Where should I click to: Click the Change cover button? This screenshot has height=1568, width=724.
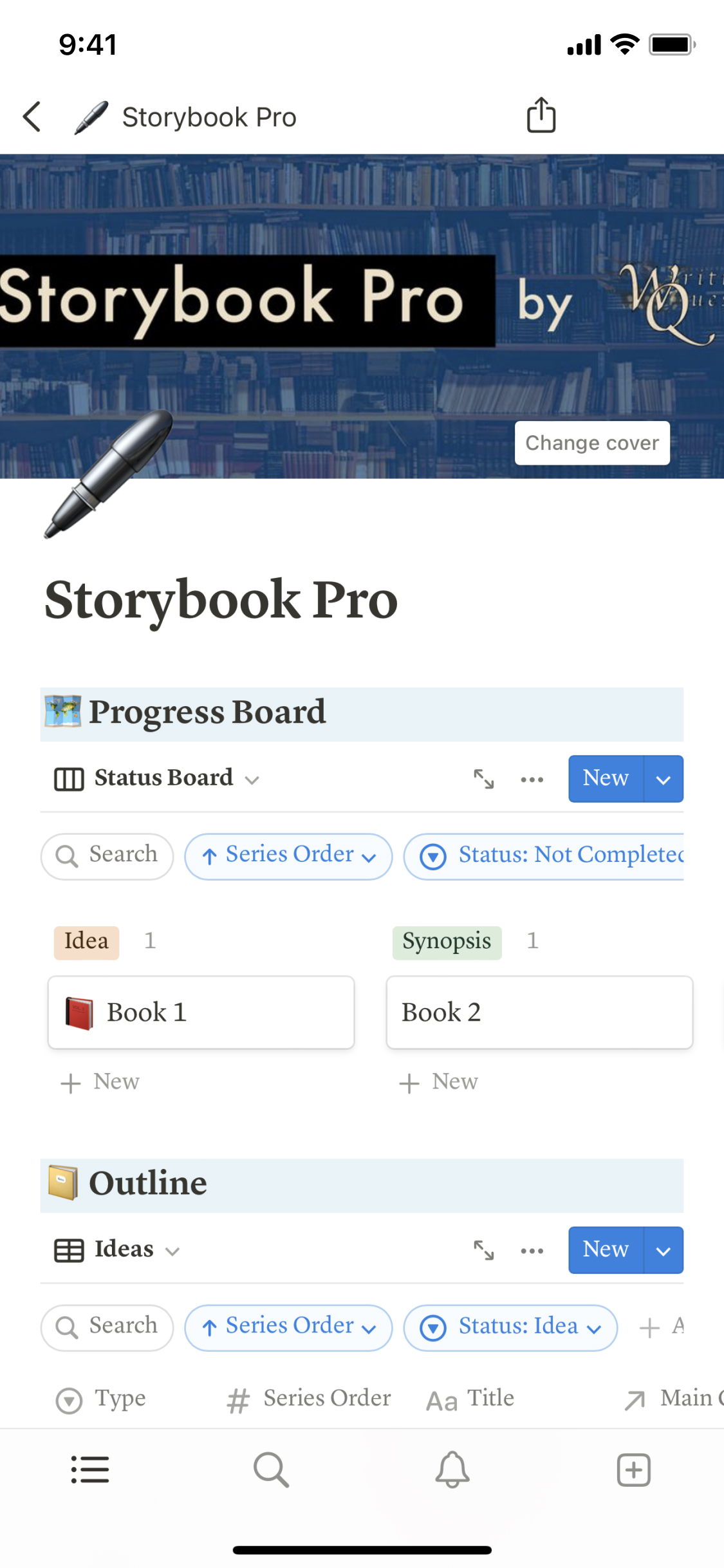tap(592, 443)
